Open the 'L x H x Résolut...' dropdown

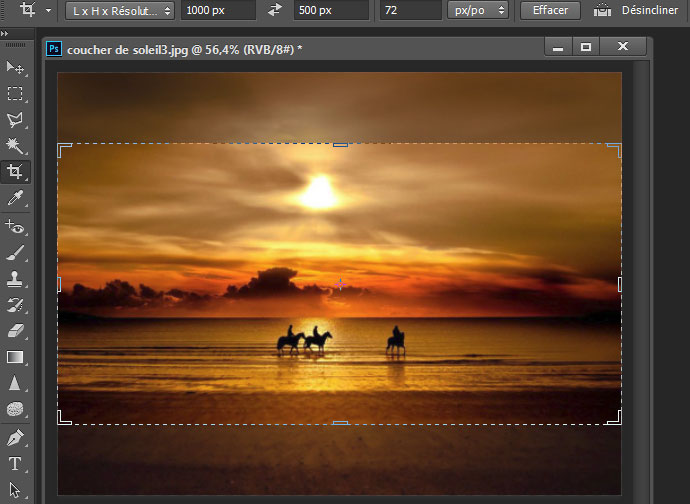[120, 10]
